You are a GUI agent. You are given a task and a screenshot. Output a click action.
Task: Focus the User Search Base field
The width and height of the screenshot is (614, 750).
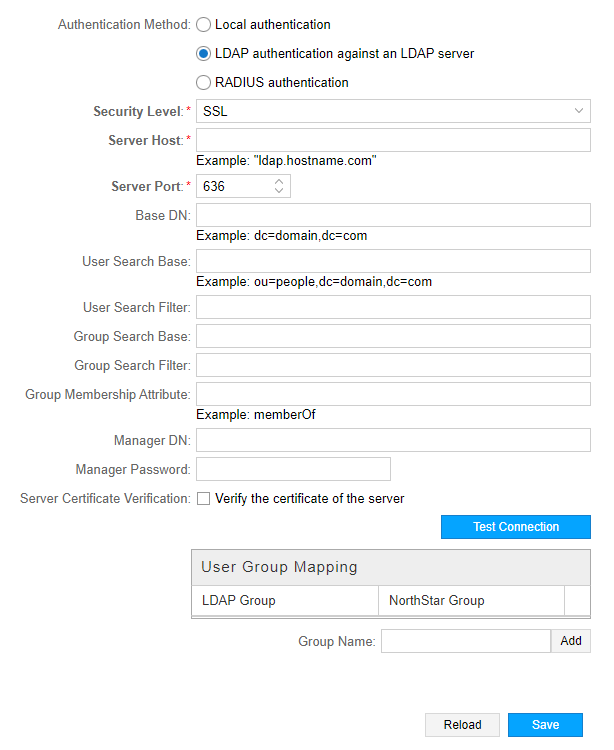393,261
